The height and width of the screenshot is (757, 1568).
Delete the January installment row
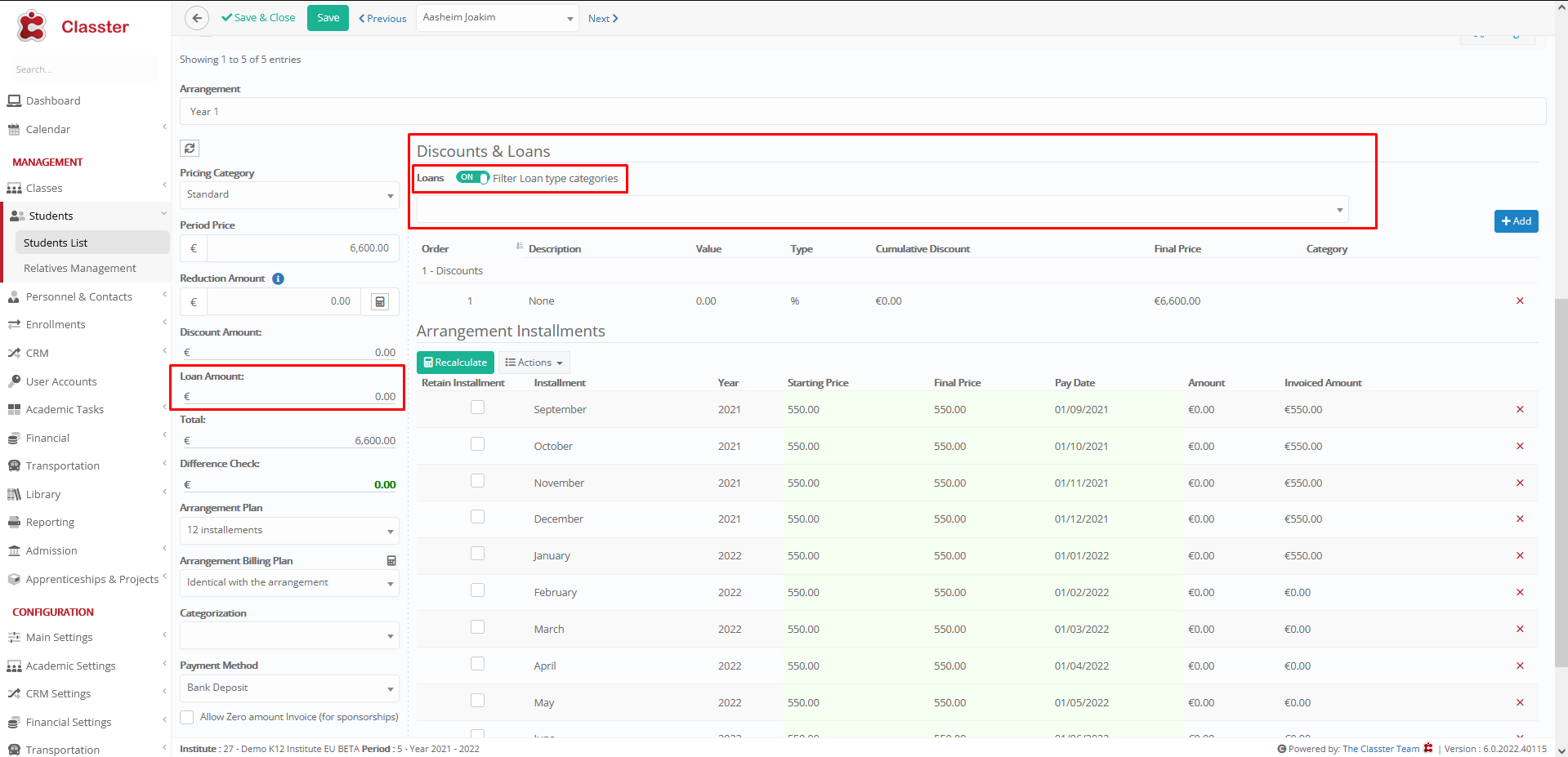pos(1520,555)
